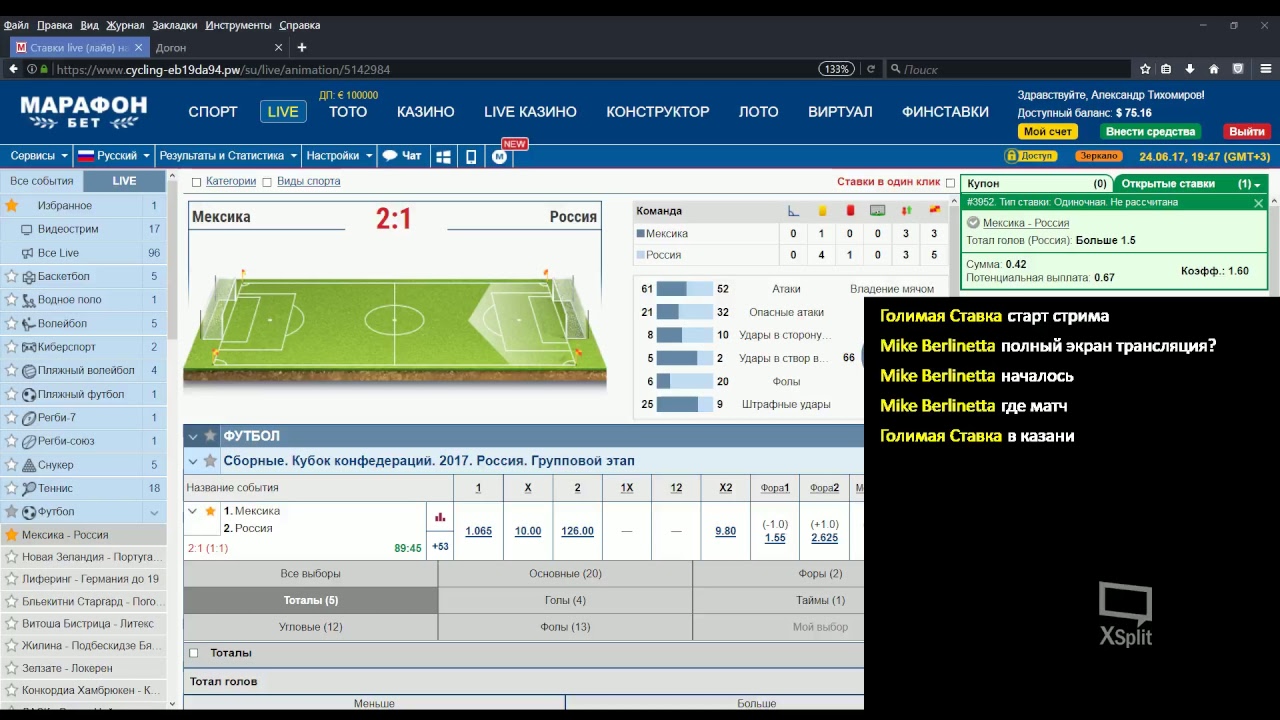Viewport: 1280px width, 720px height.
Task: Bet on draw odds 10.00
Action: (x=528, y=531)
